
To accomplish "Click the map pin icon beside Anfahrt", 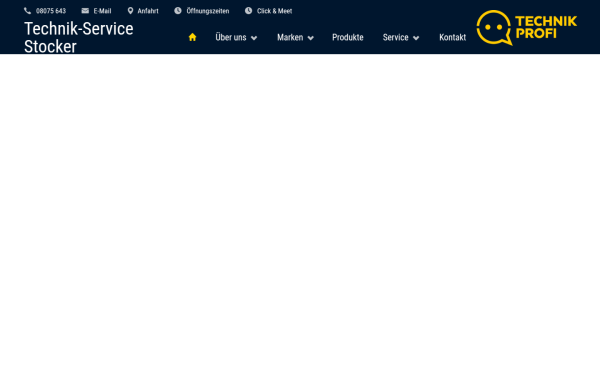I will (x=130, y=11).
